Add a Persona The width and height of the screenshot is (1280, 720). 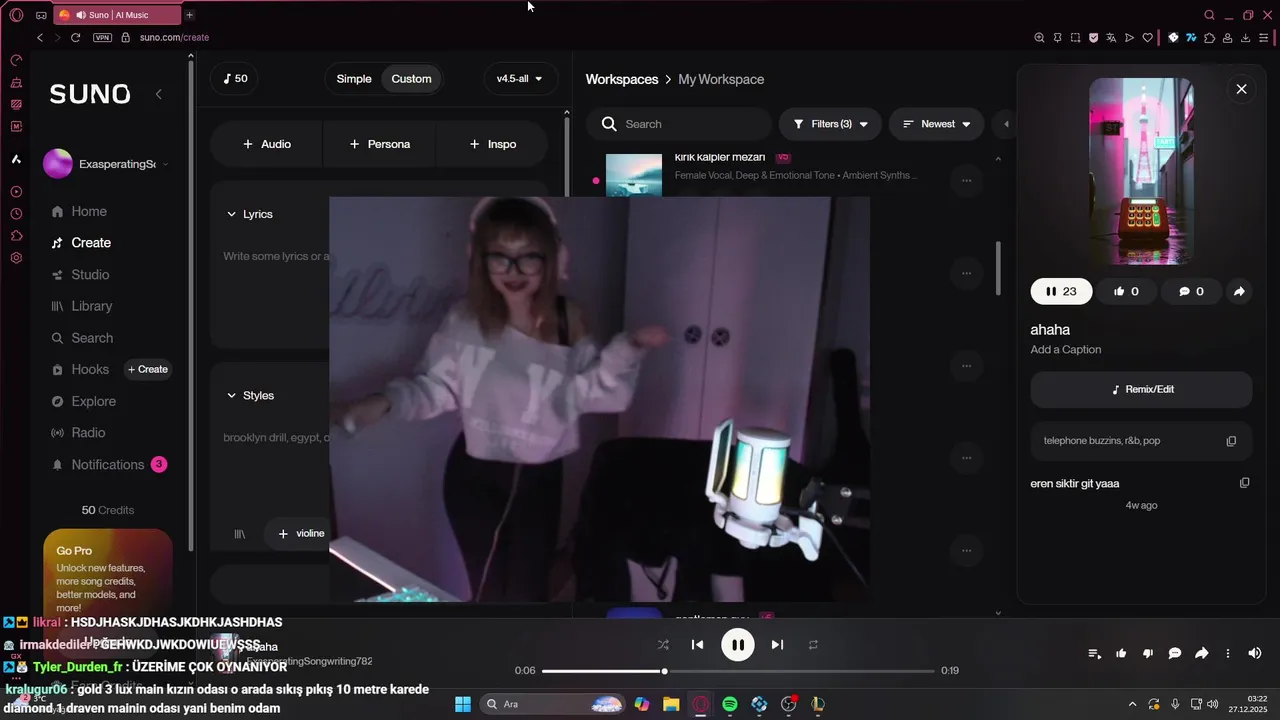(379, 144)
